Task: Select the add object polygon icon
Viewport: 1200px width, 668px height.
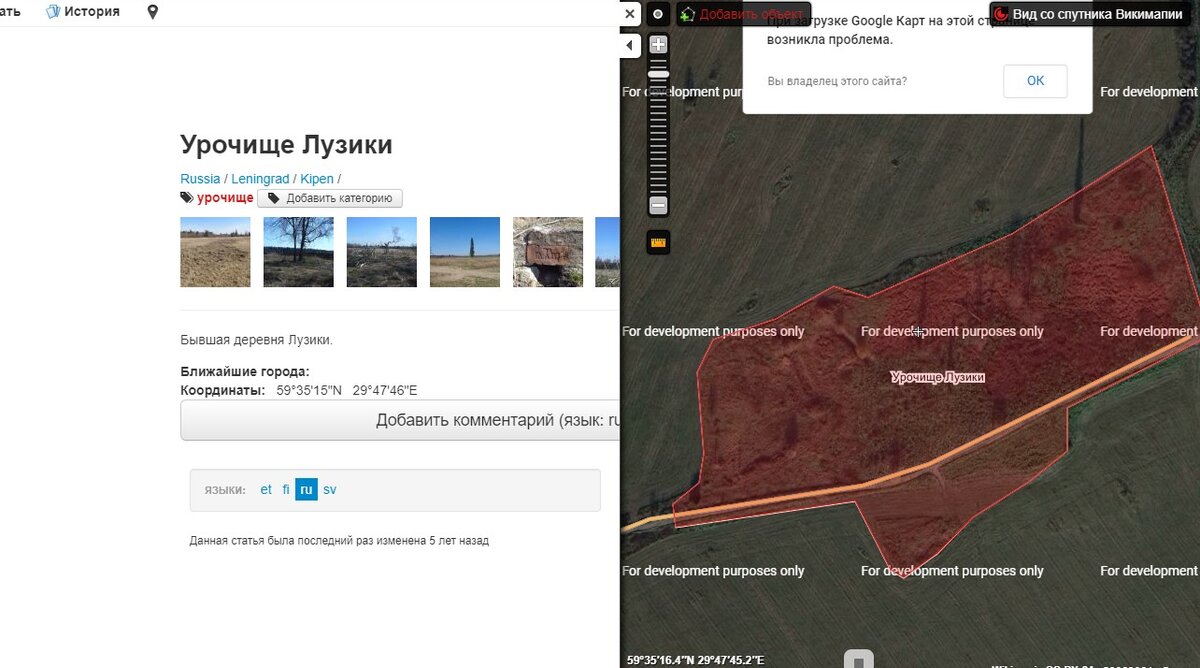Action: (x=689, y=13)
